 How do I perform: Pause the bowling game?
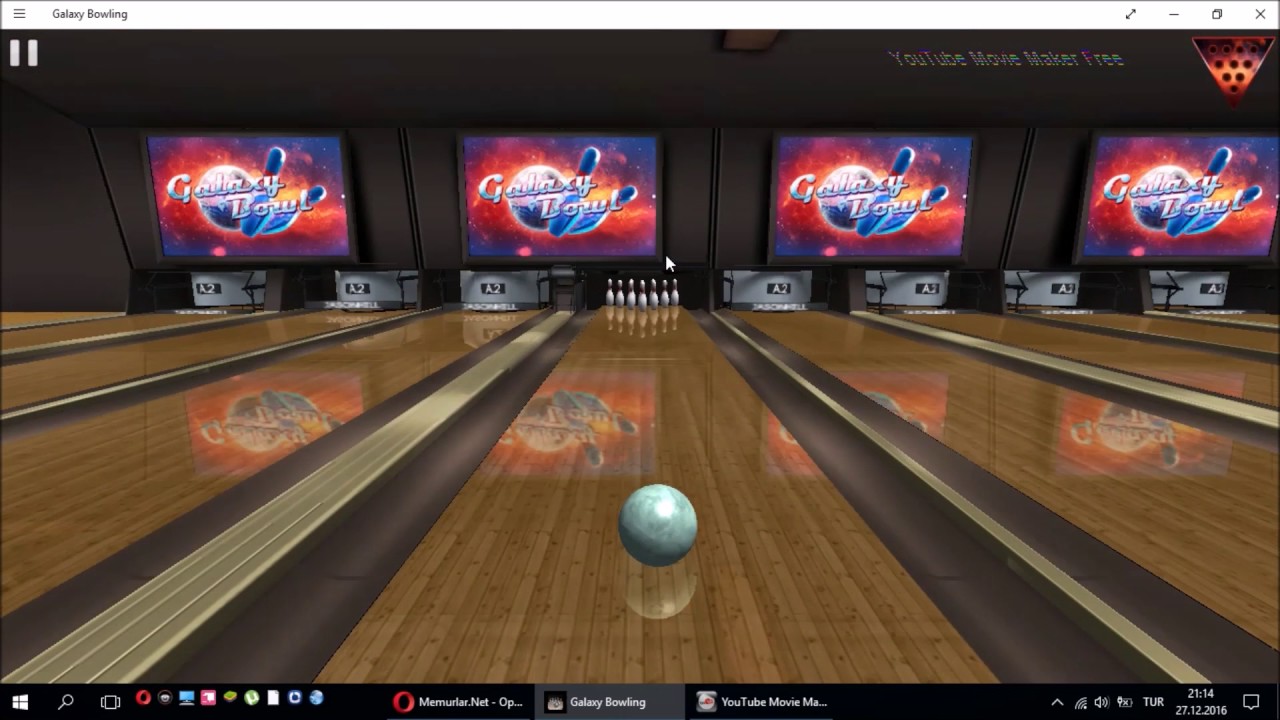click(x=24, y=53)
